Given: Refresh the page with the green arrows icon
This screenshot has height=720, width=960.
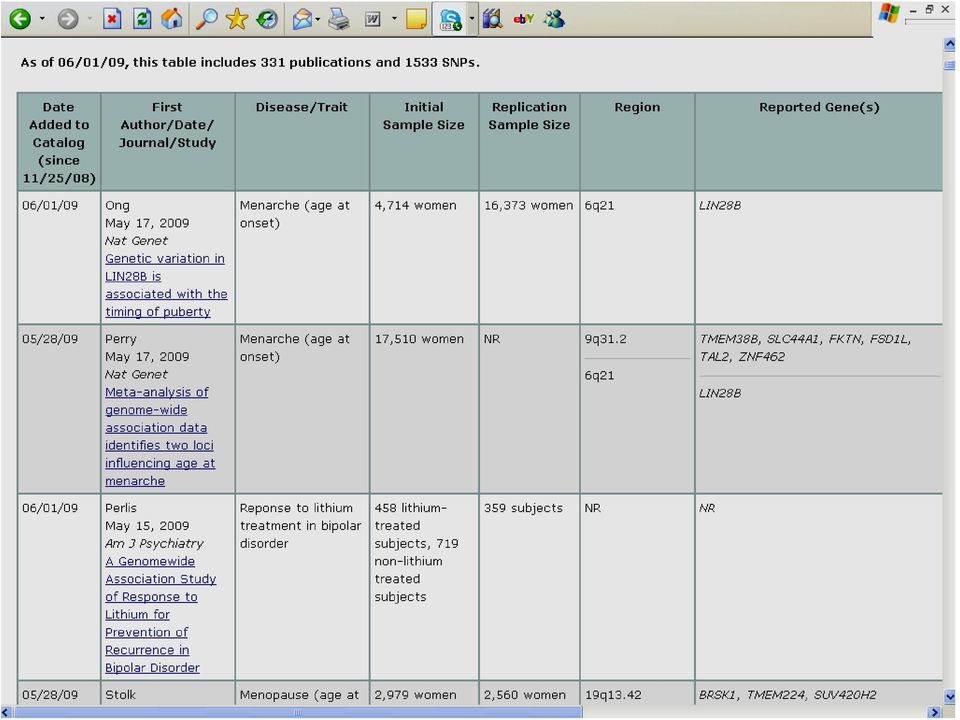Looking at the screenshot, I should [x=142, y=19].
